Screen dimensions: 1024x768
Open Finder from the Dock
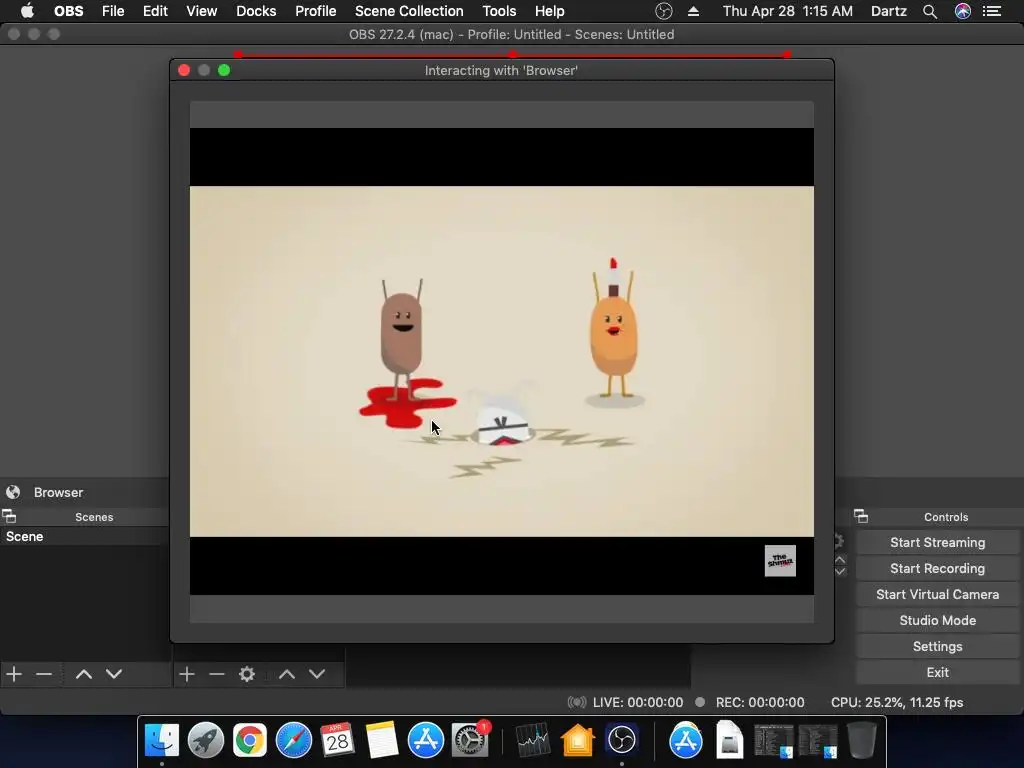(162, 740)
